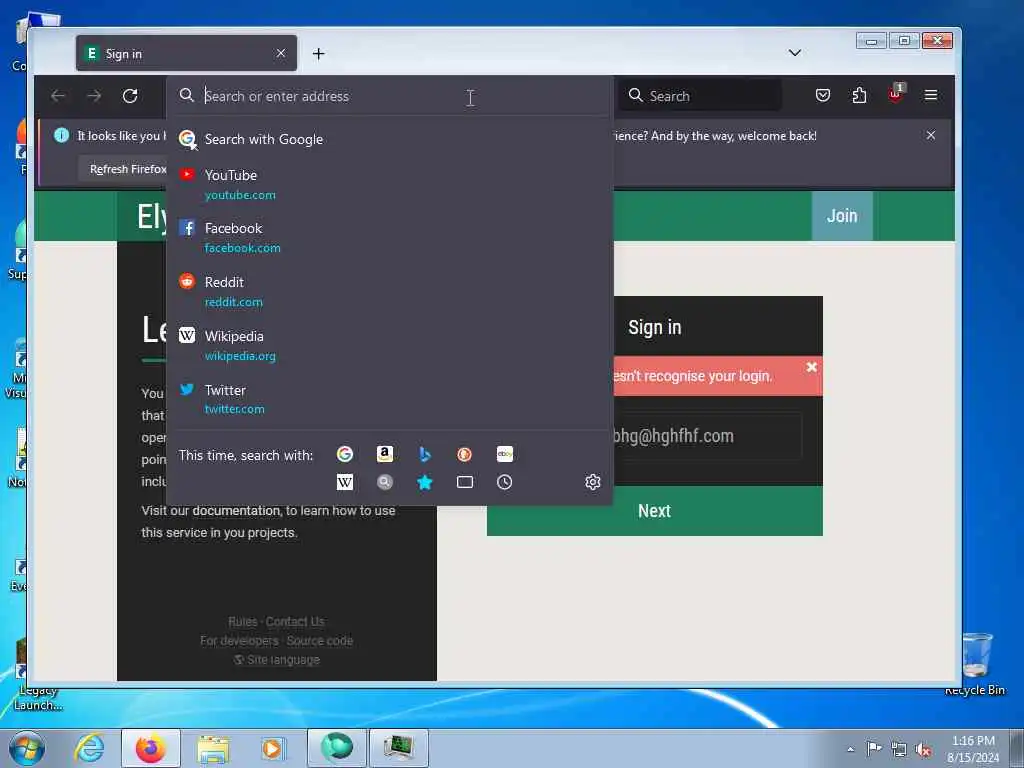The height and width of the screenshot is (768, 1024).
Task: Open the For developers footer link
Action: [239, 641]
